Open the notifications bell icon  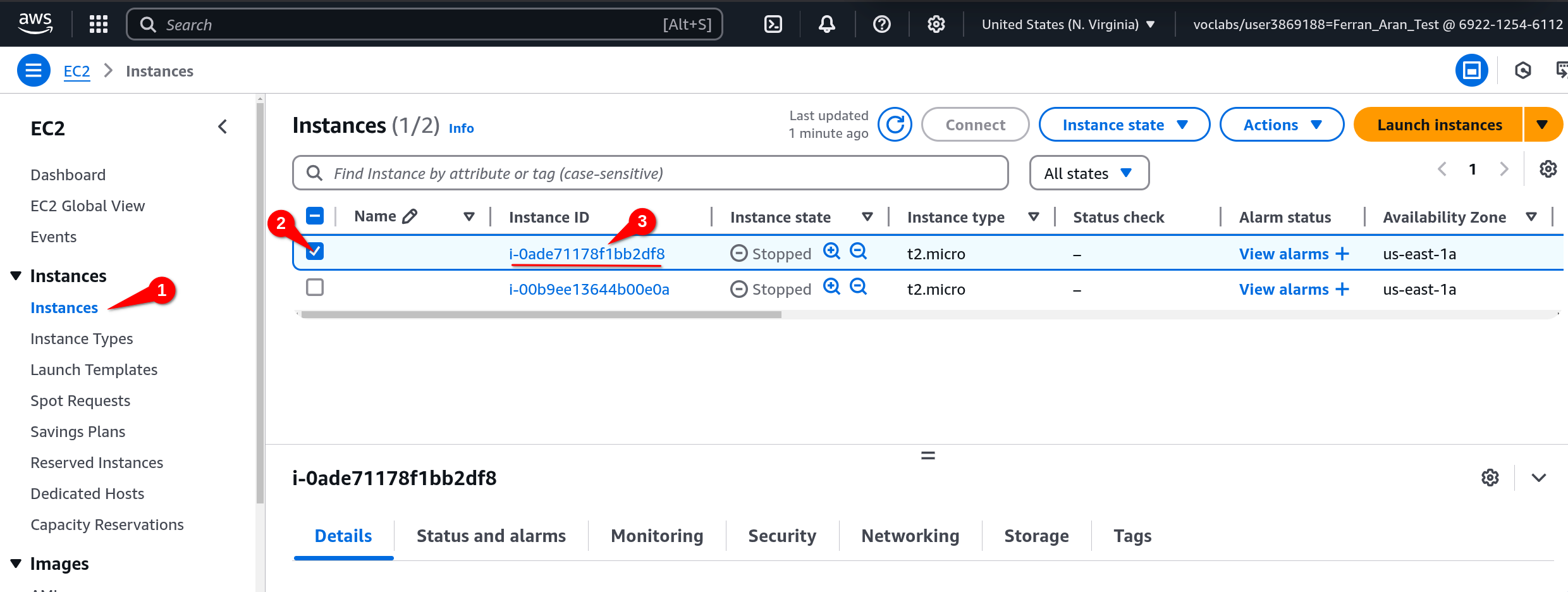pyautogui.click(x=826, y=23)
